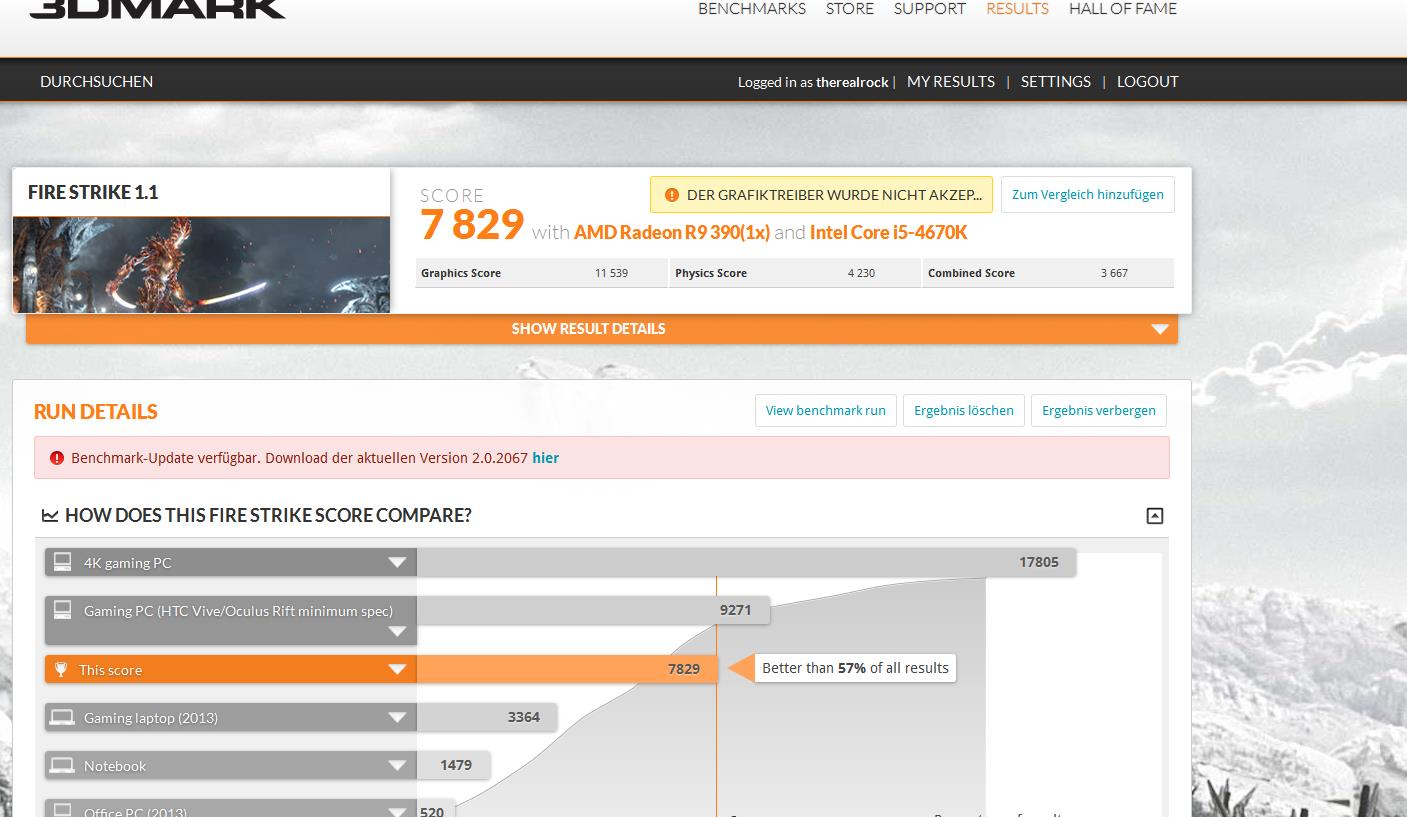Expand Gaming PC HTC Vive row arrow
Image resolution: width=1407 pixels, height=817 pixels.
397,631
